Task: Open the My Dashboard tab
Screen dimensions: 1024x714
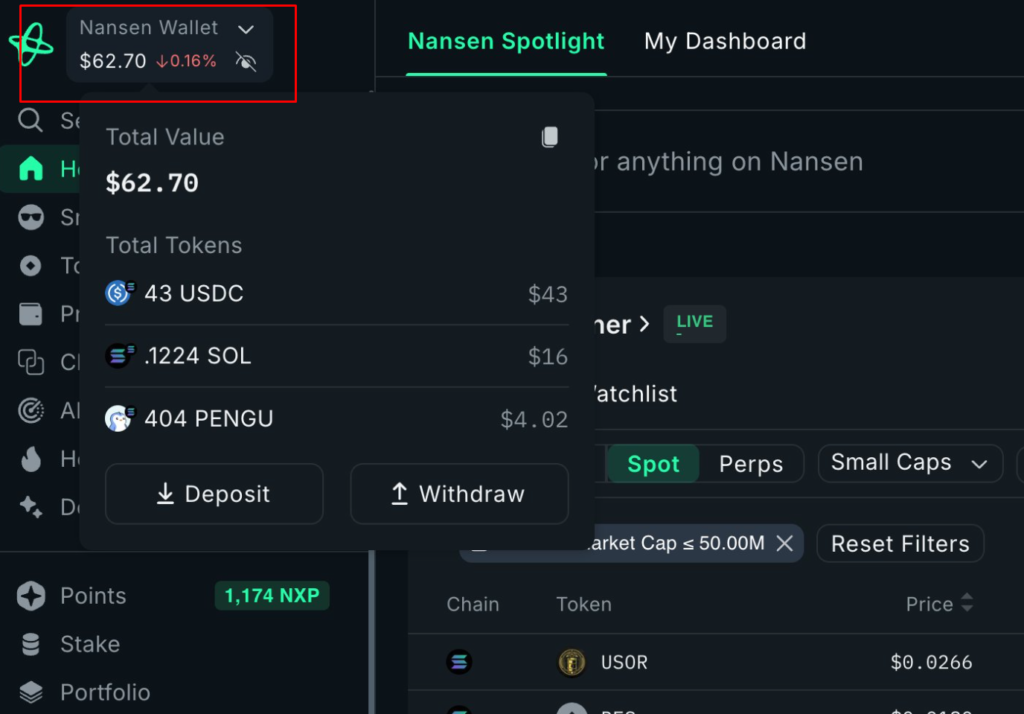Action: [x=724, y=41]
